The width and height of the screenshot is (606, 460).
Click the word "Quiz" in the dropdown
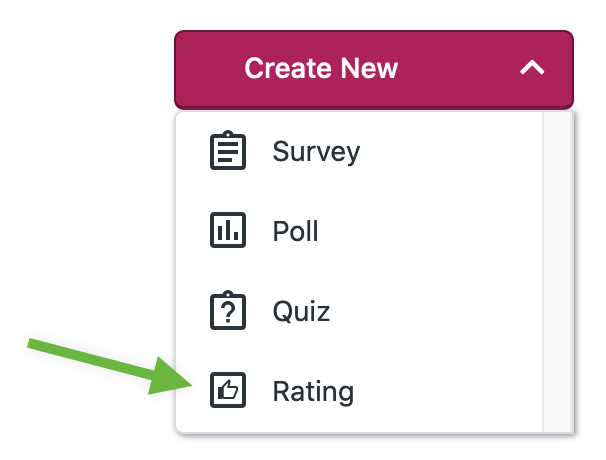point(301,311)
